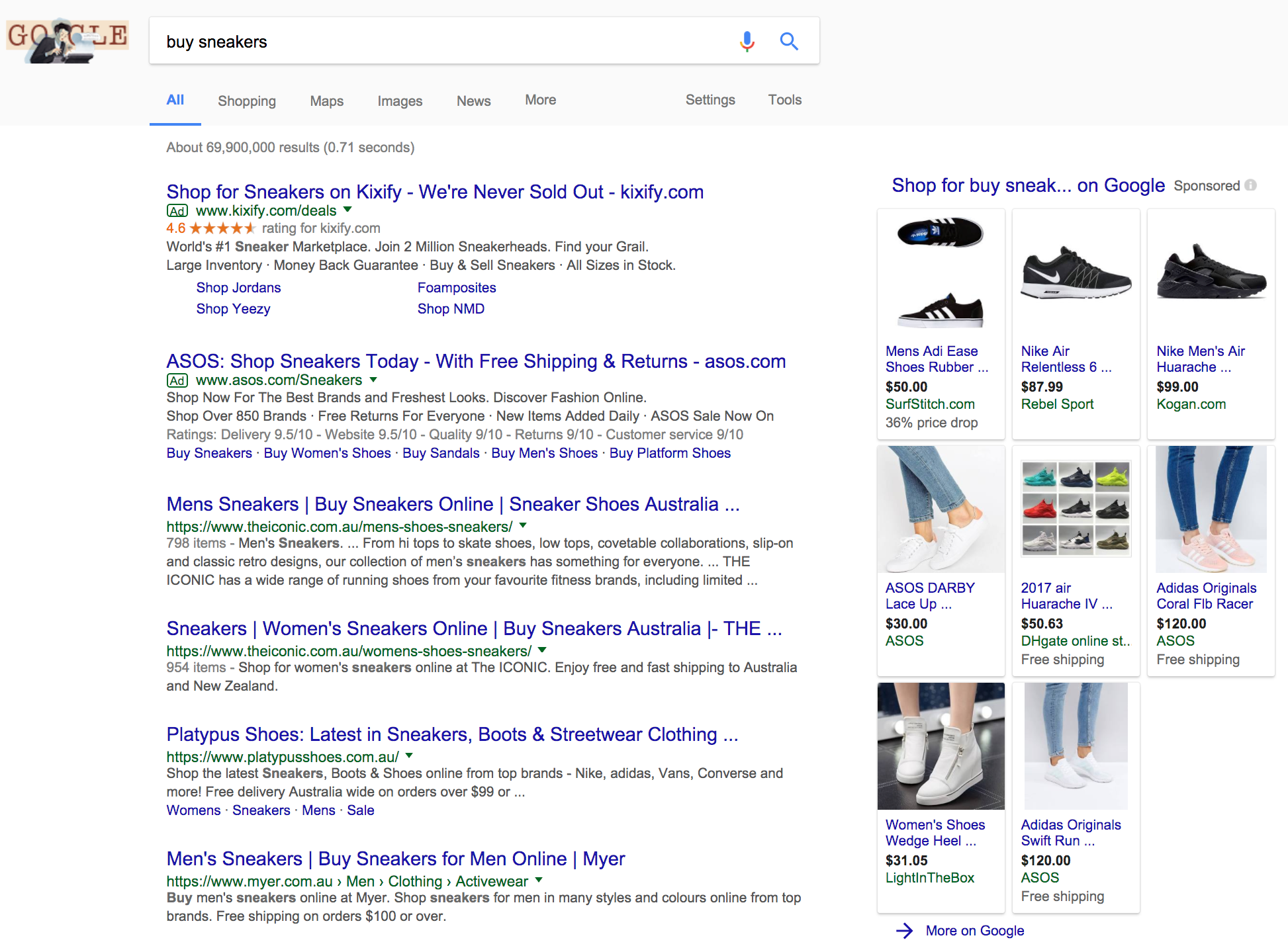
Task: Click the Adidas Originals Swift Run title
Action: [x=1071, y=833]
